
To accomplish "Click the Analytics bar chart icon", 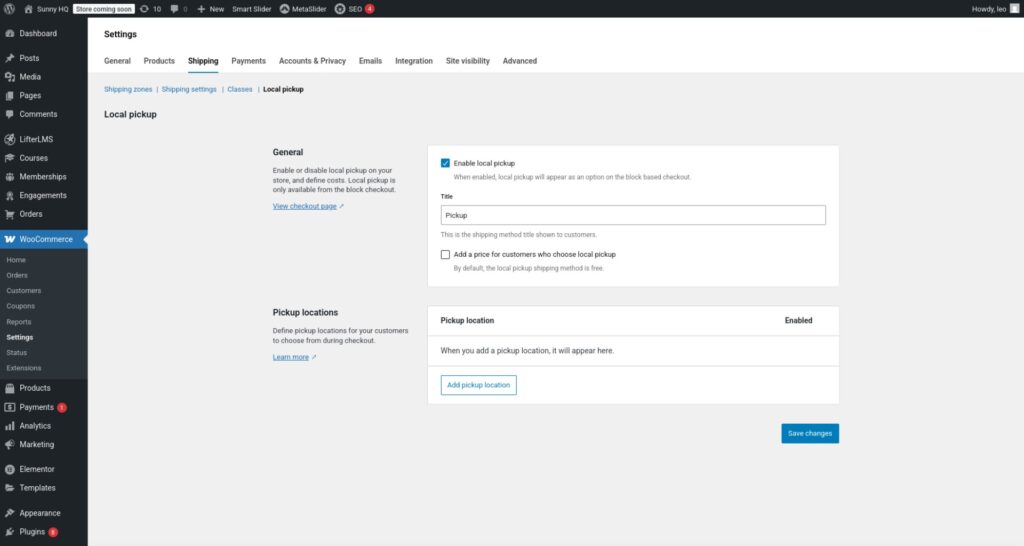I will (10, 426).
